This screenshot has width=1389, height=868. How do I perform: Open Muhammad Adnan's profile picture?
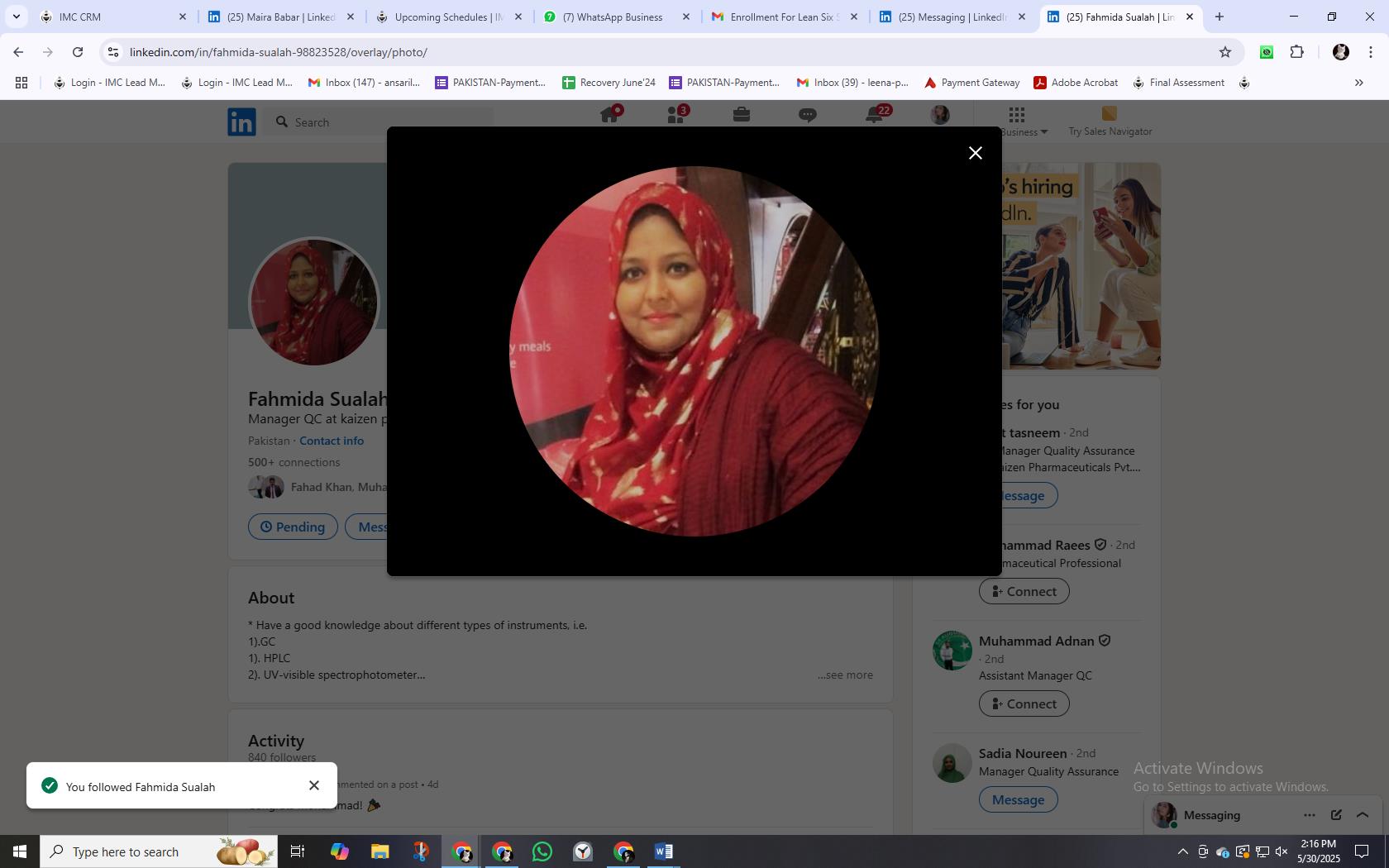952,651
